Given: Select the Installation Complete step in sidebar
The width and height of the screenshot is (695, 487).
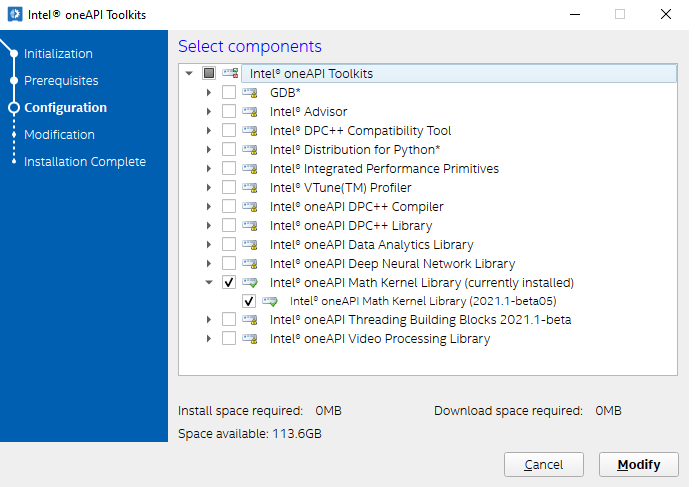Looking at the screenshot, I should pos(85,162).
